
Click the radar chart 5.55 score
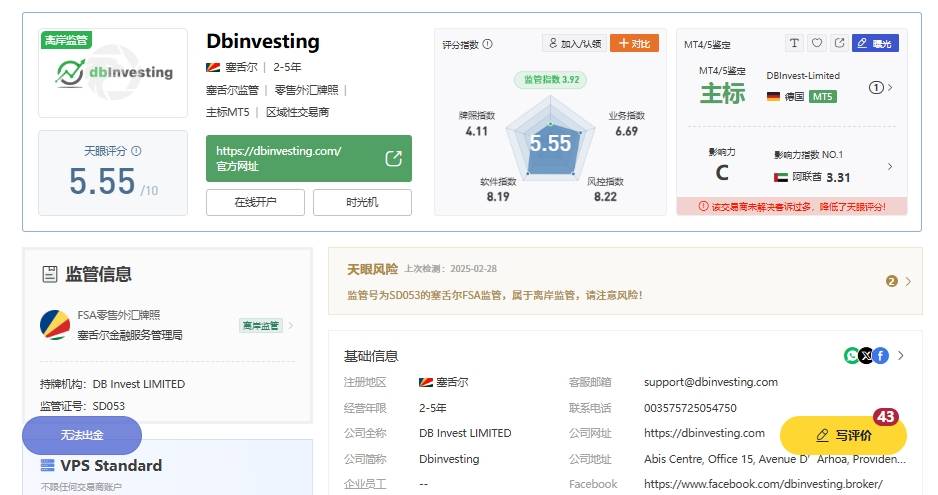click(550, 143)
